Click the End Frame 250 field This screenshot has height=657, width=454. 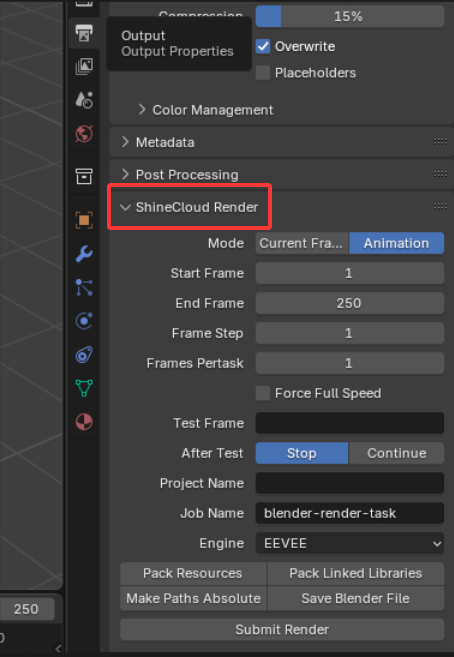pyautogui.click(x=350, y=303)
